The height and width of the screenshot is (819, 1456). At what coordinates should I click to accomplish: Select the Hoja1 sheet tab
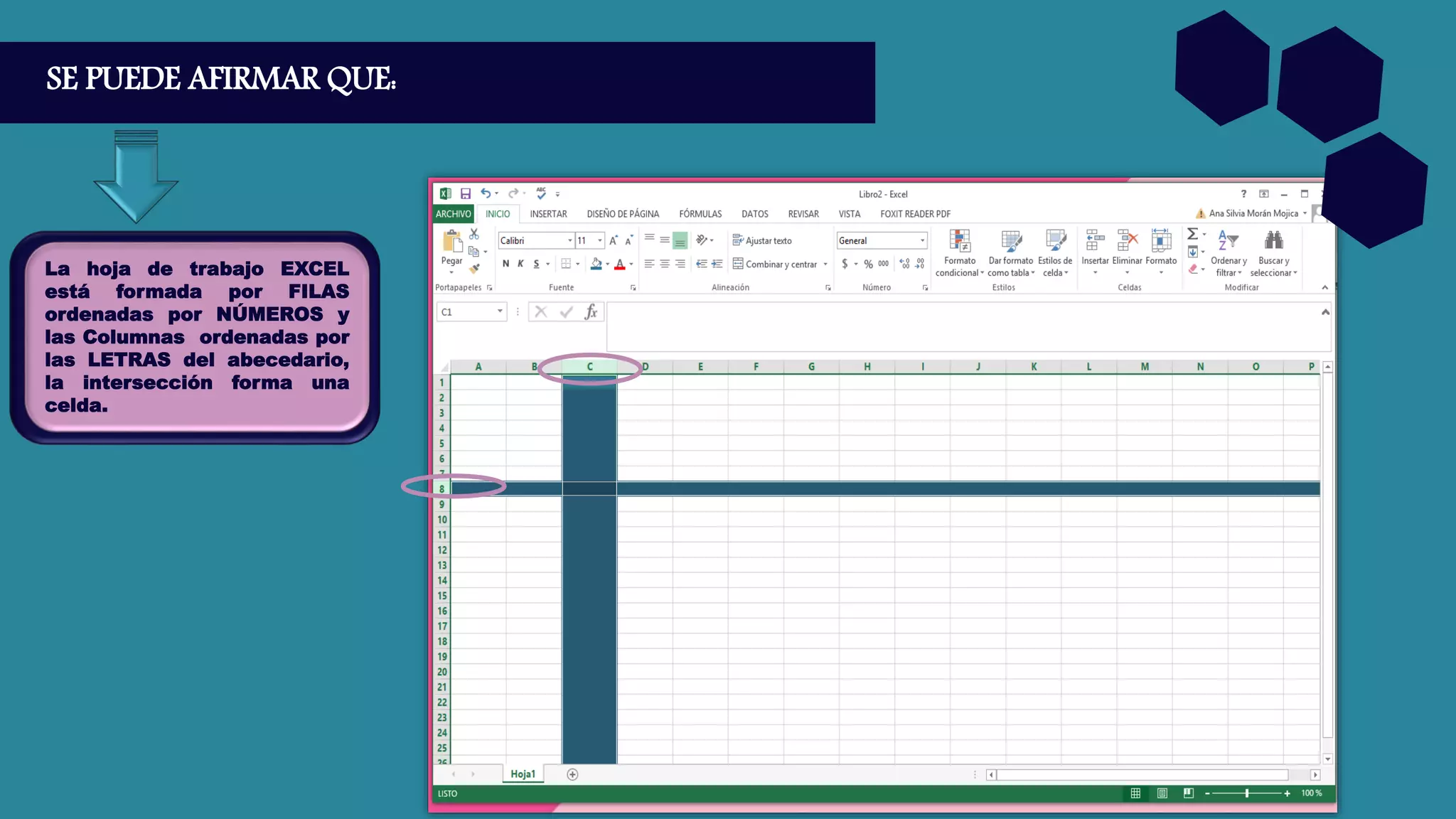(x=523, y=774)
